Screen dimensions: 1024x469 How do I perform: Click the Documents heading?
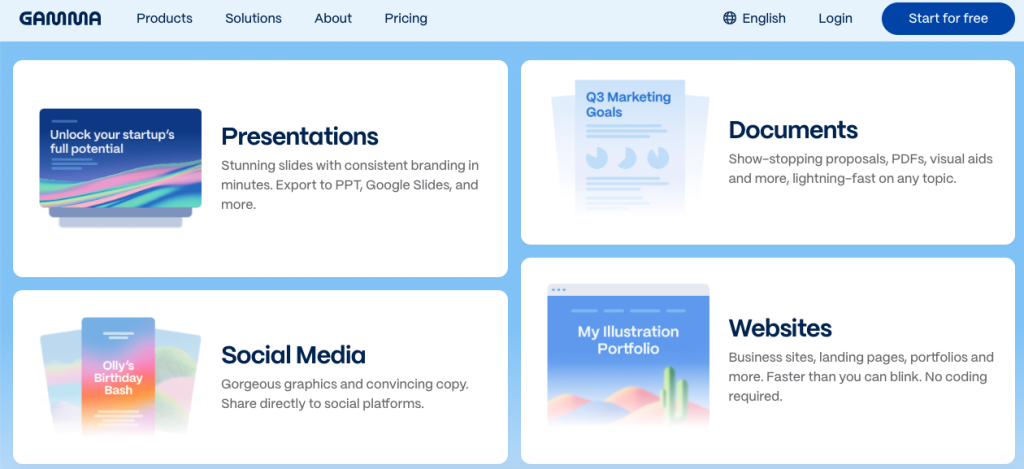tap(793, 130)
